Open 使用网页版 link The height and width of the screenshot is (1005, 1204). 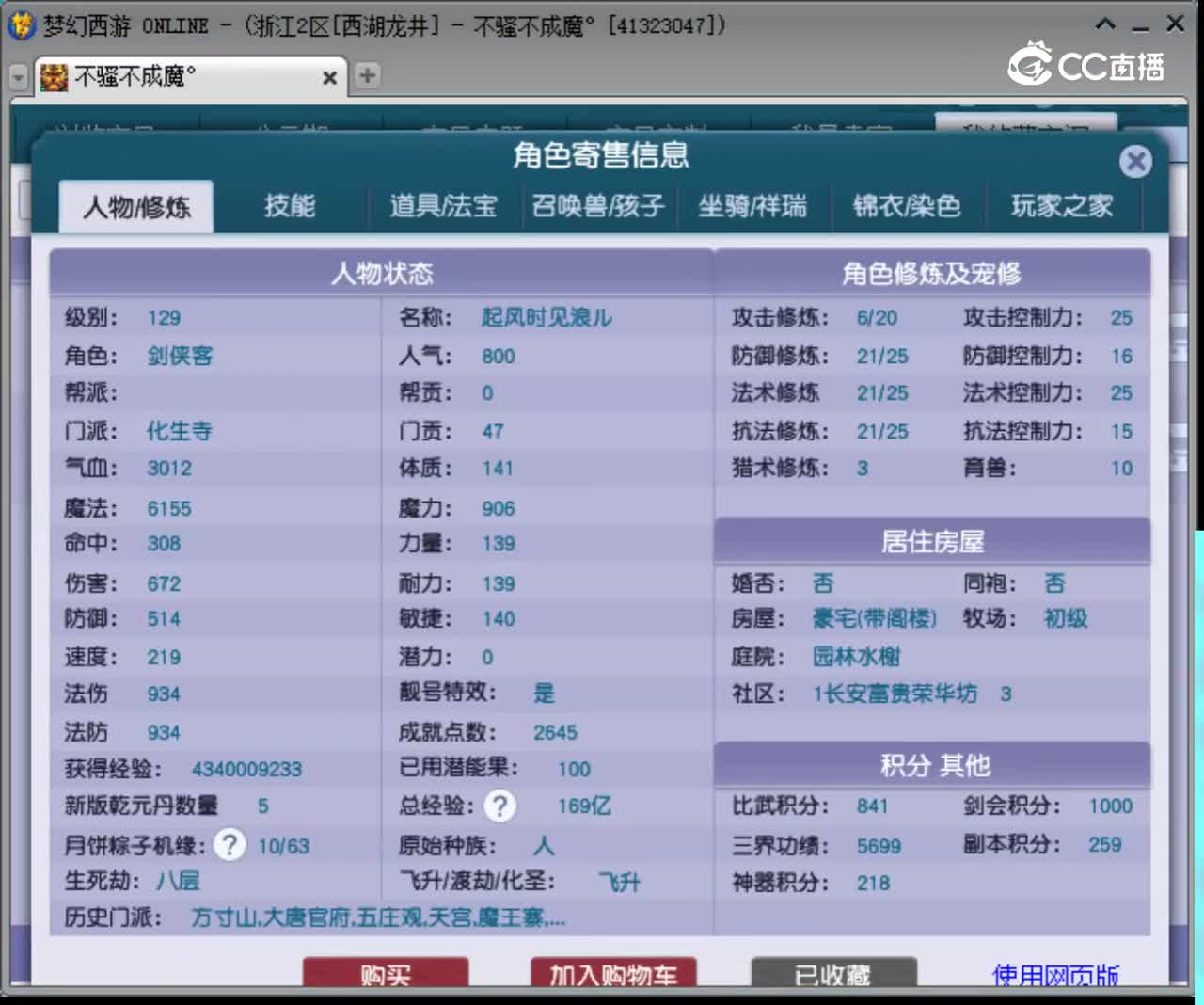[x=1055, y=975]
